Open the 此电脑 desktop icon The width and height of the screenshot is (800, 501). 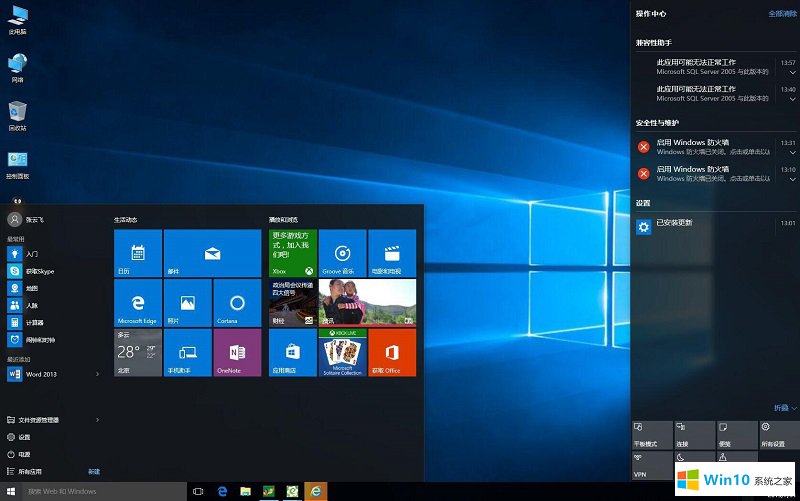17,20
